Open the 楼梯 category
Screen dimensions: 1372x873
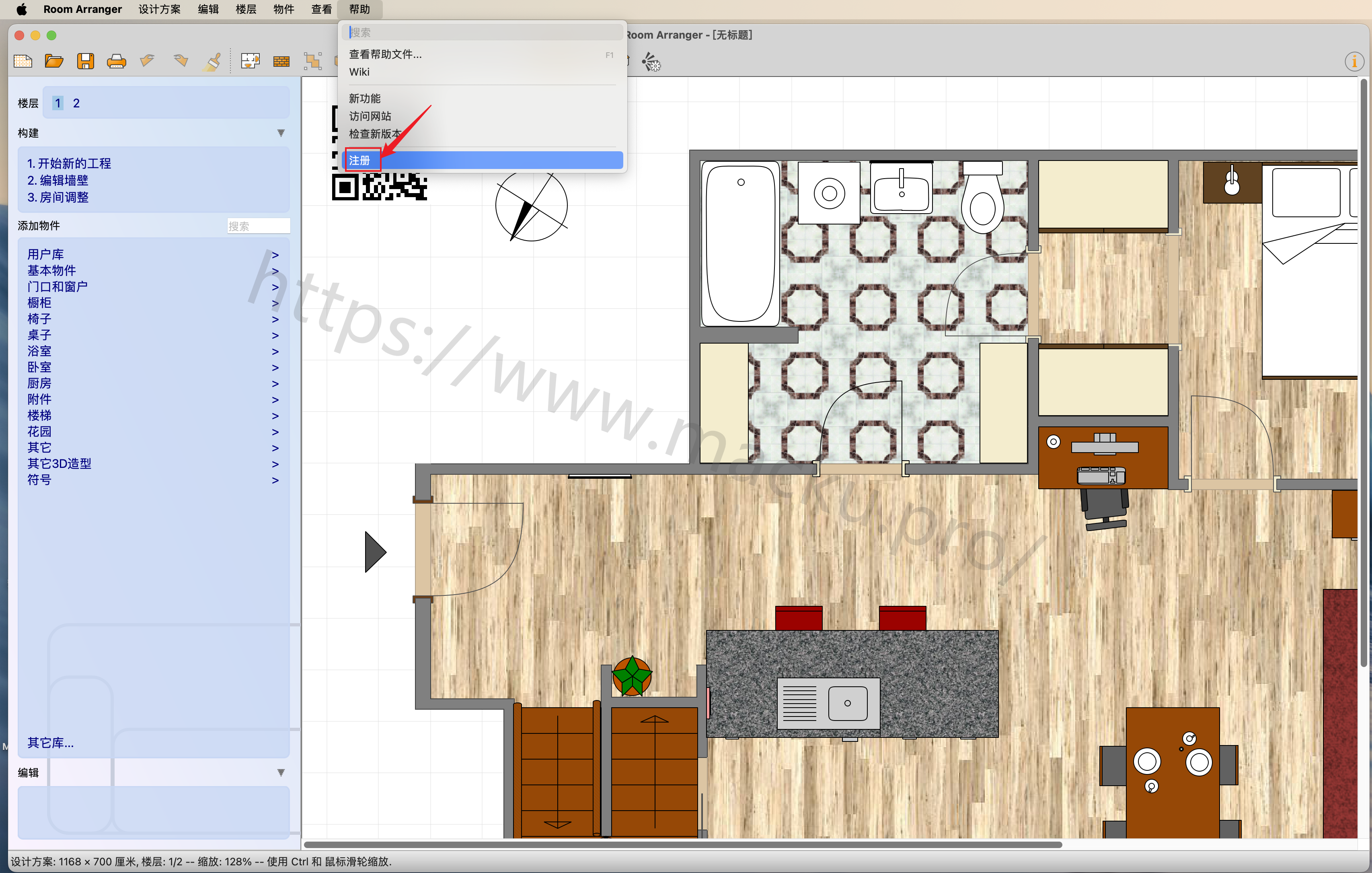(x=39, y=416)
